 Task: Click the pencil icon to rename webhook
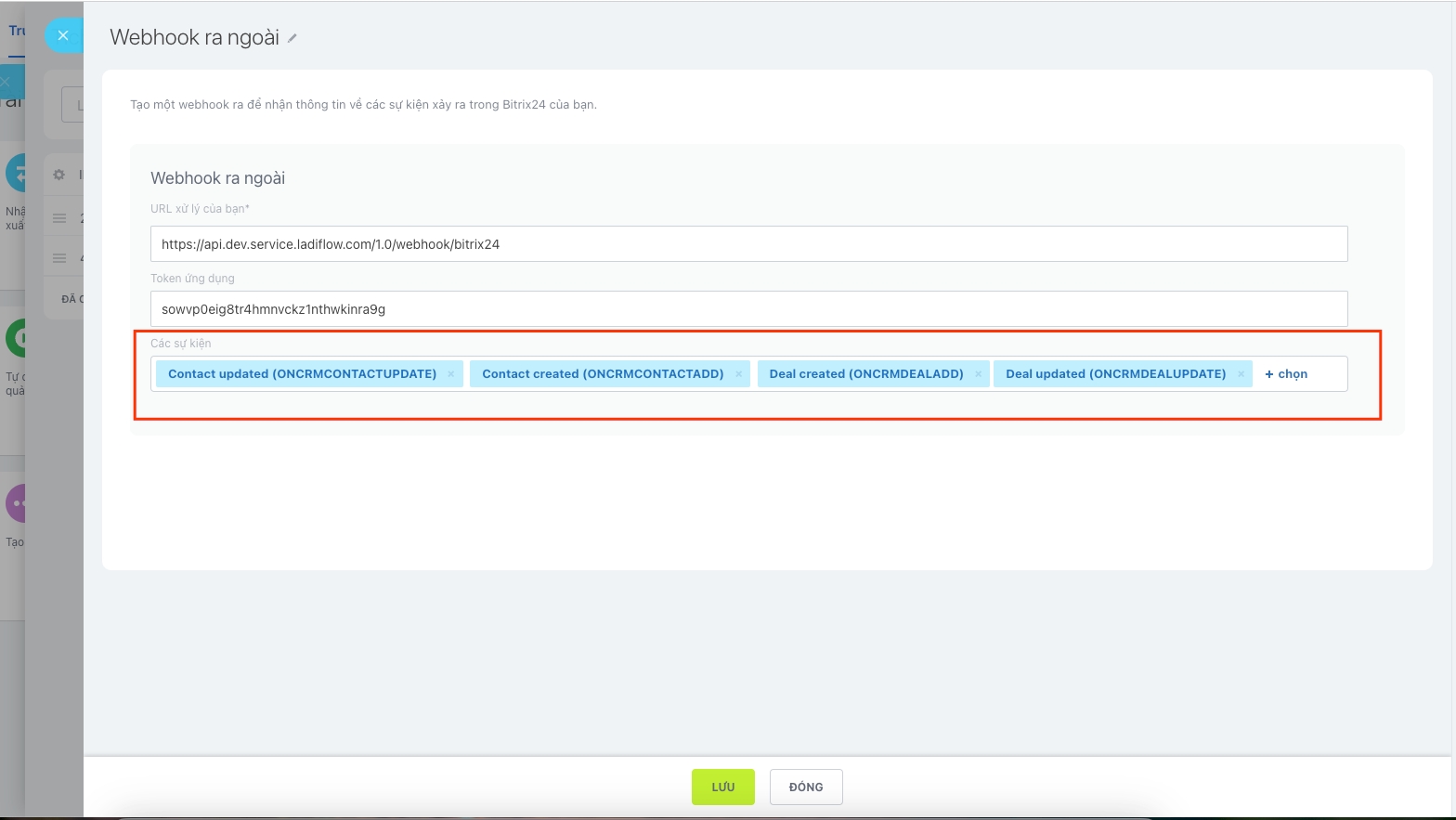point(292,38)
